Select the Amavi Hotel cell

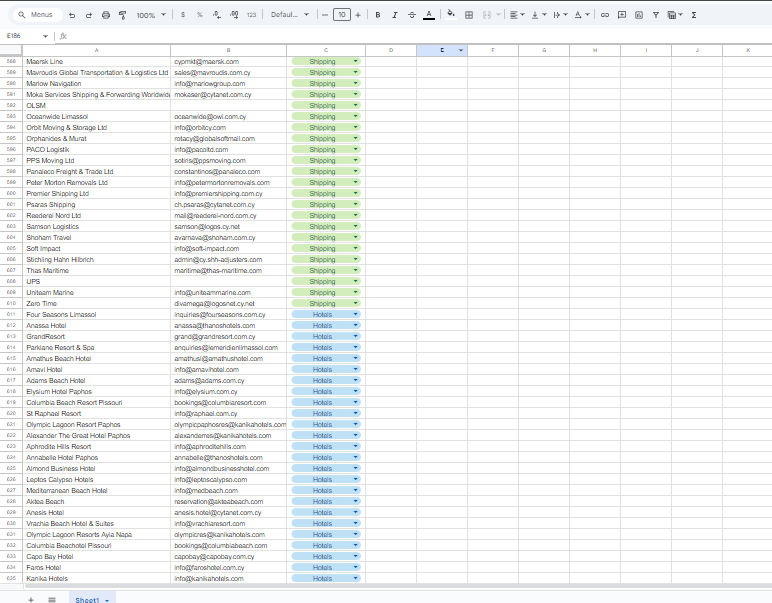click(96, 369)
